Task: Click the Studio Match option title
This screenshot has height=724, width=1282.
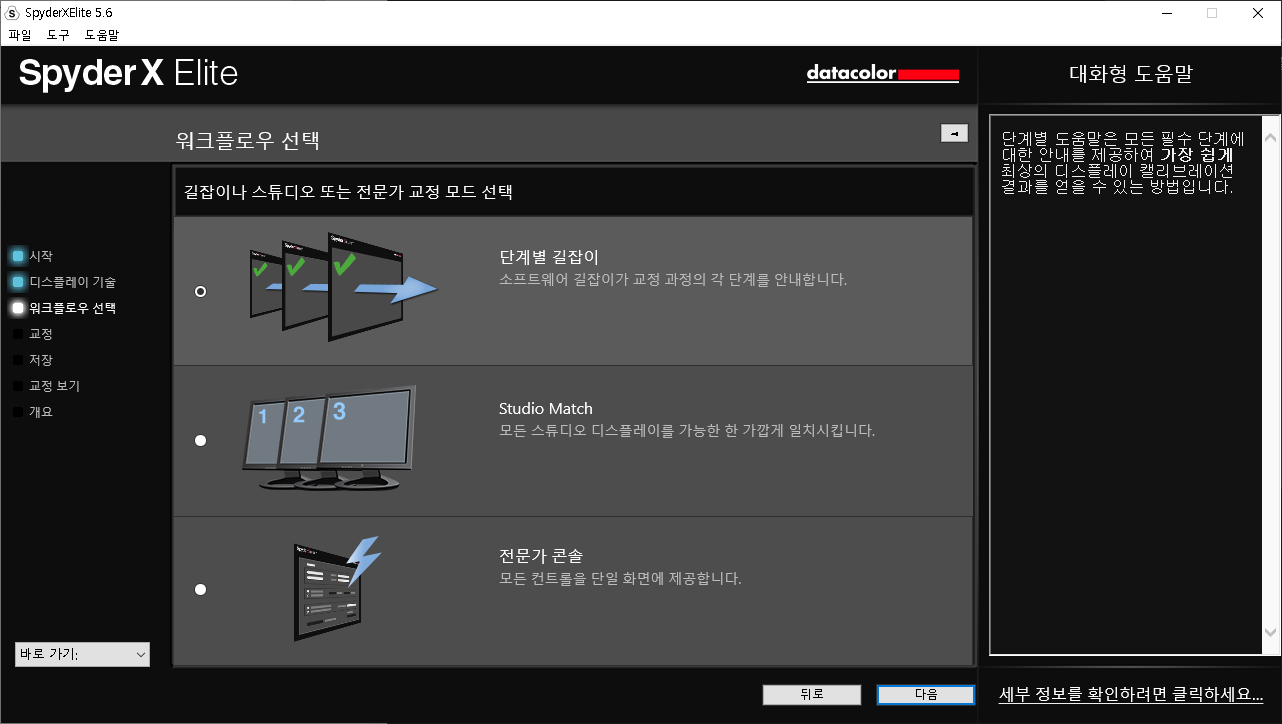Action: (546, 408)
